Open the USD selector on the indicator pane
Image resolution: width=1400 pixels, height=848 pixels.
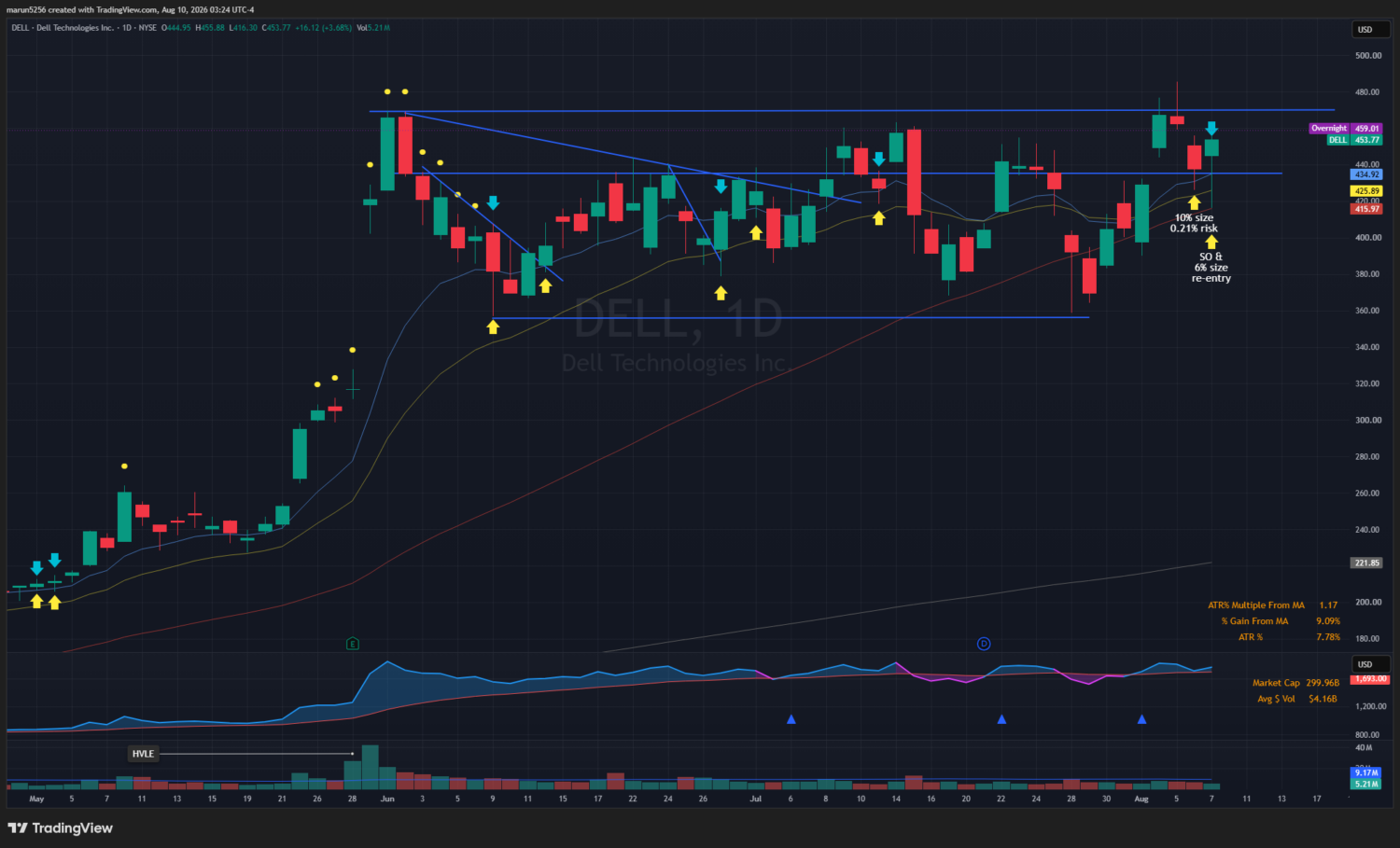(x=1370, y=664)
